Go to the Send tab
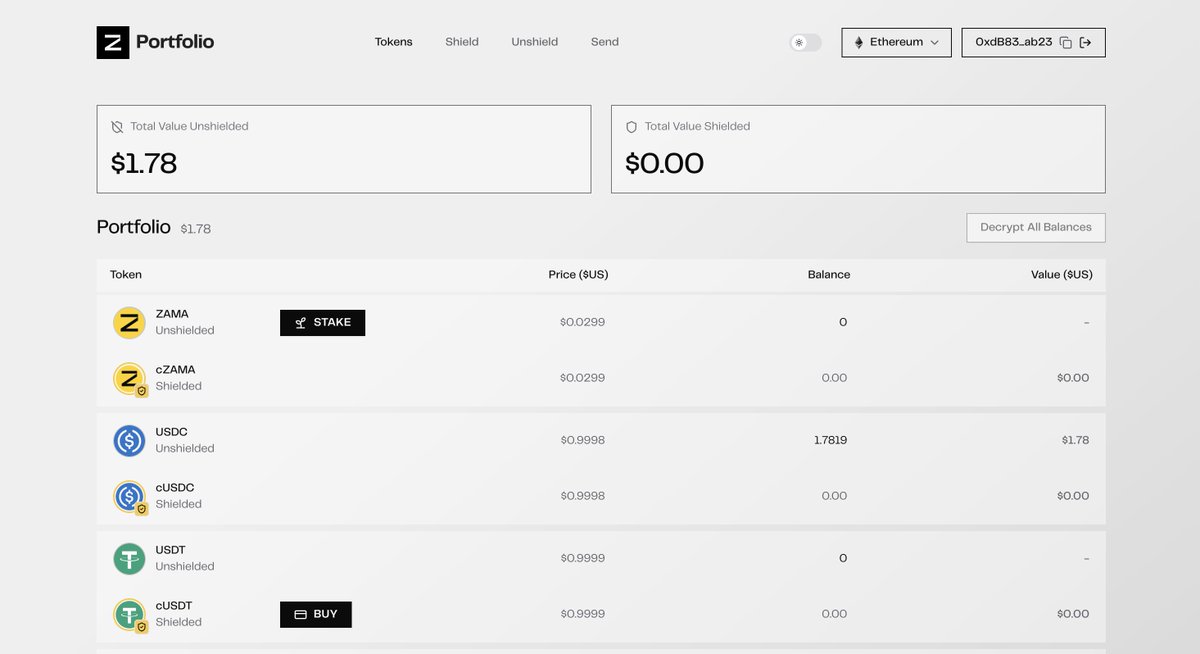Screen dimensions: 1200x654 point(605,42)
